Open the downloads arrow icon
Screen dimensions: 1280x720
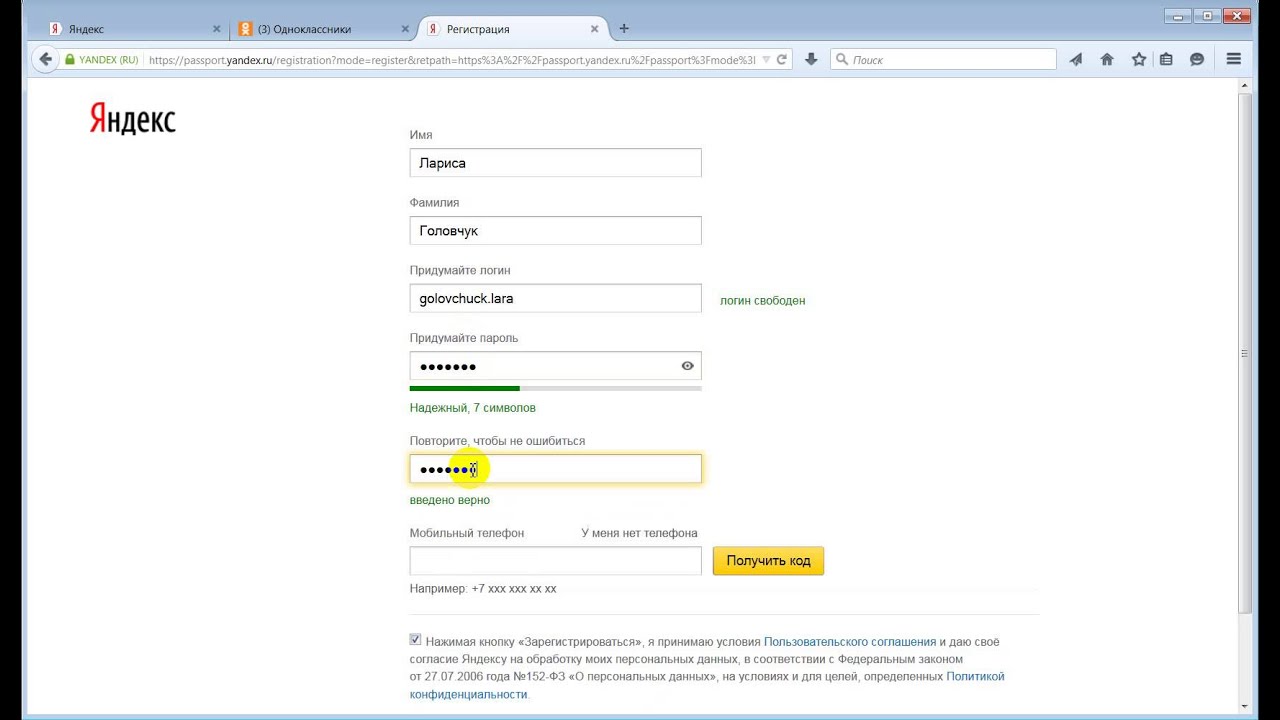pos(811,60)
